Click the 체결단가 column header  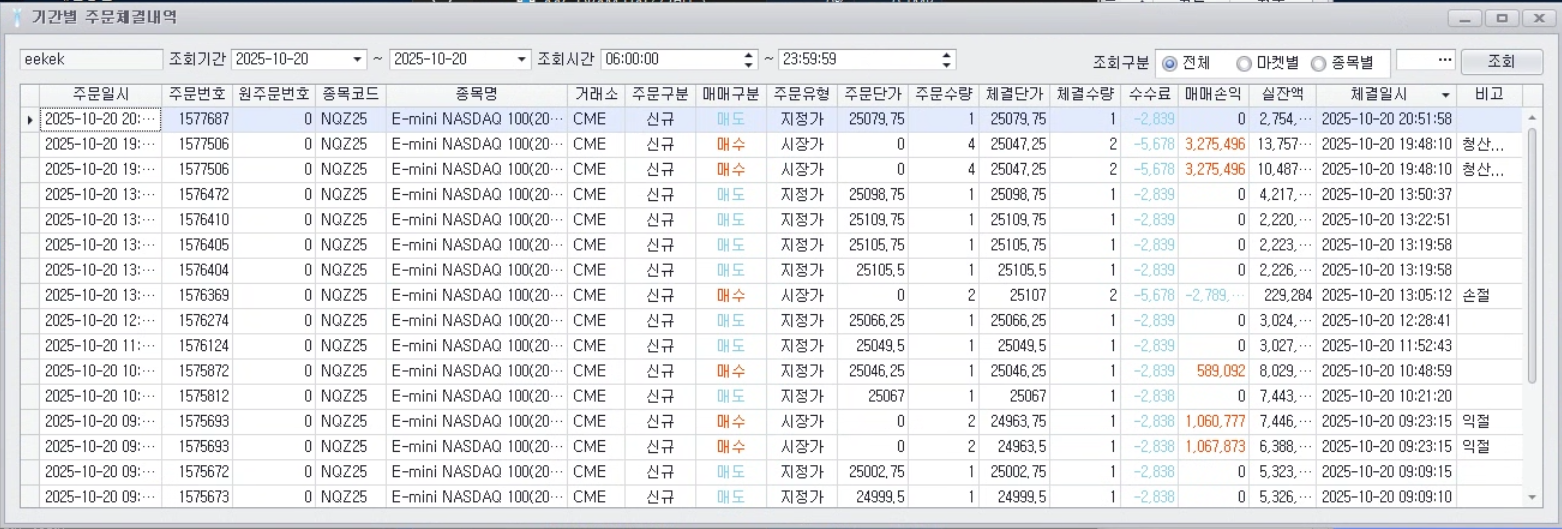1015,94
